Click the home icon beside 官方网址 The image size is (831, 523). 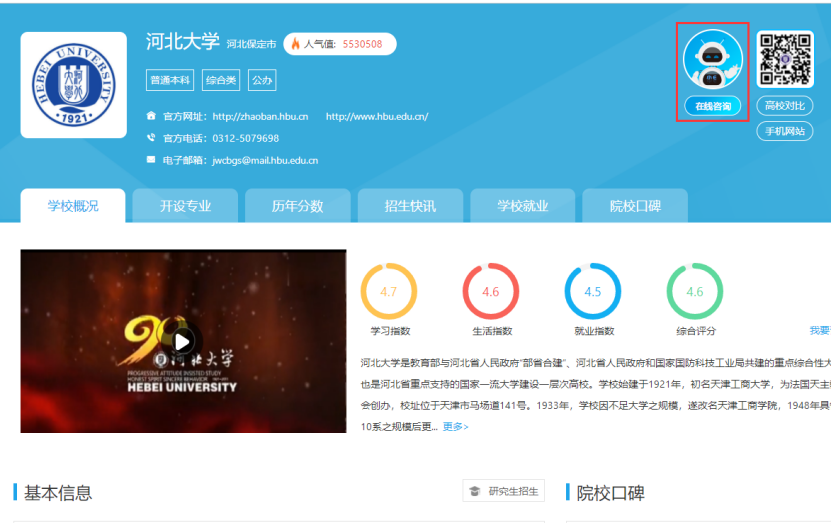click(151, 116)
